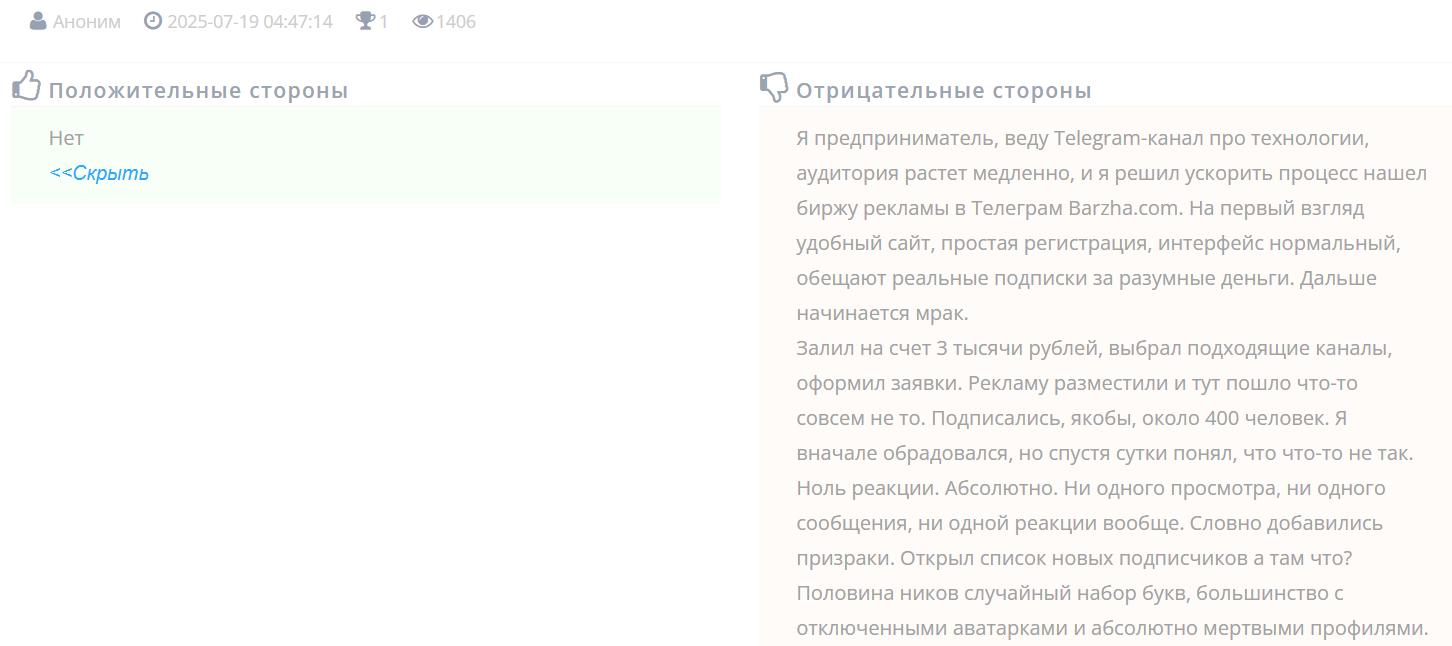1452x646 pixels.
Task: Click inside the negative review text block
Action: point(1100,400)
